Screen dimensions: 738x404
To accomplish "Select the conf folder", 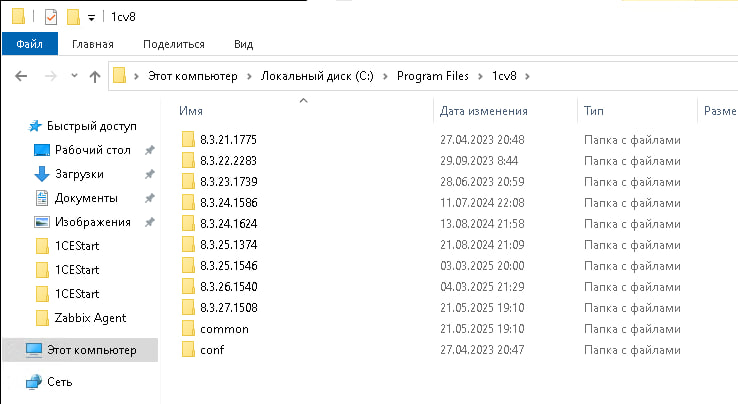I will [212, 349].
